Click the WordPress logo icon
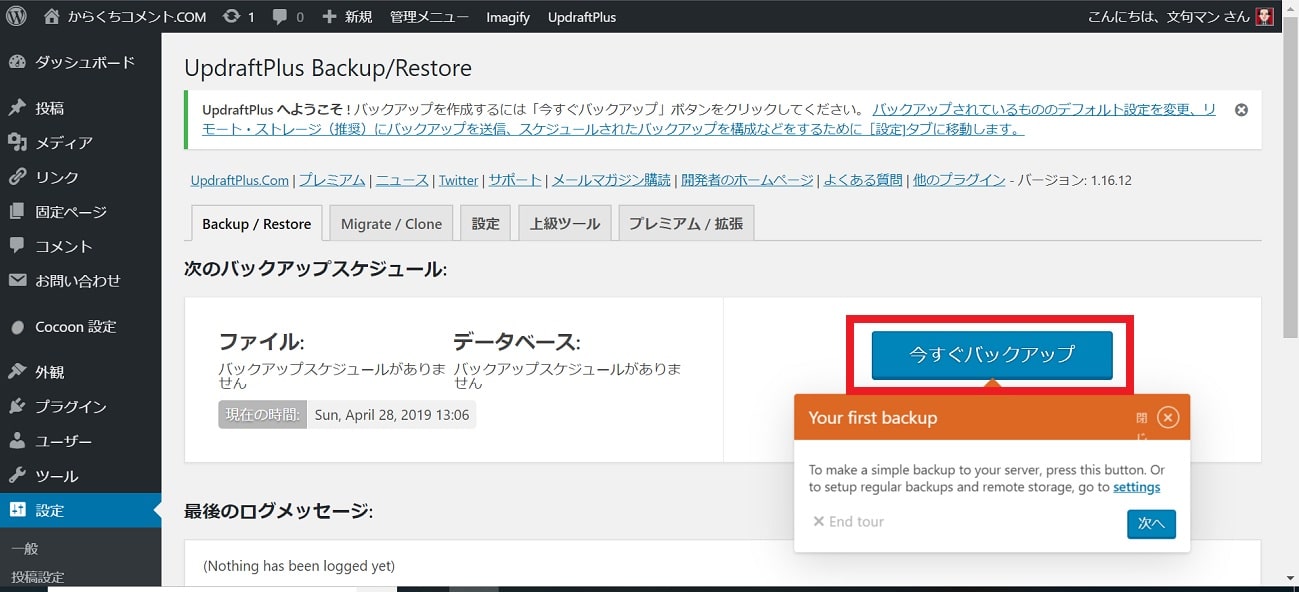The image size is (1299, 592). pos(16,17)
